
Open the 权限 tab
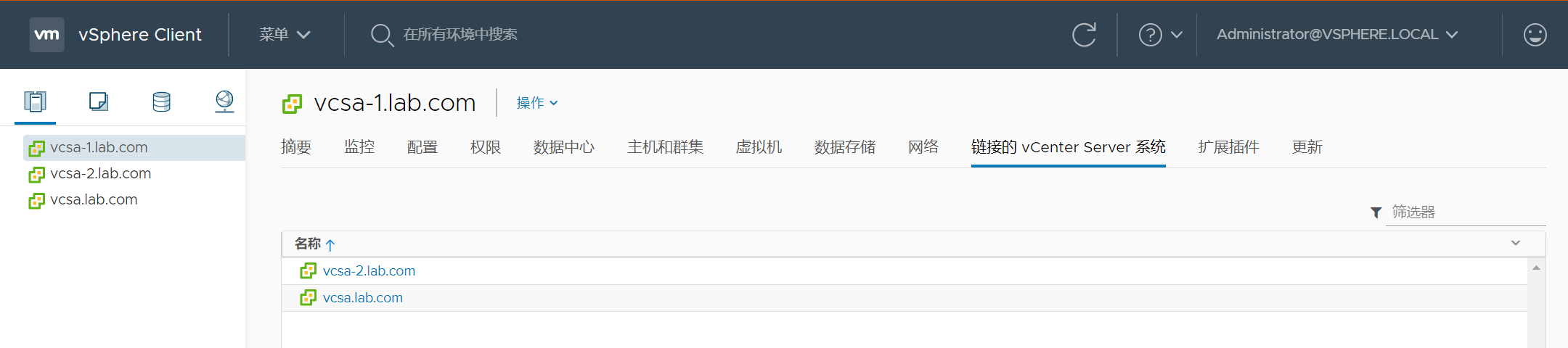pos(486,147)
